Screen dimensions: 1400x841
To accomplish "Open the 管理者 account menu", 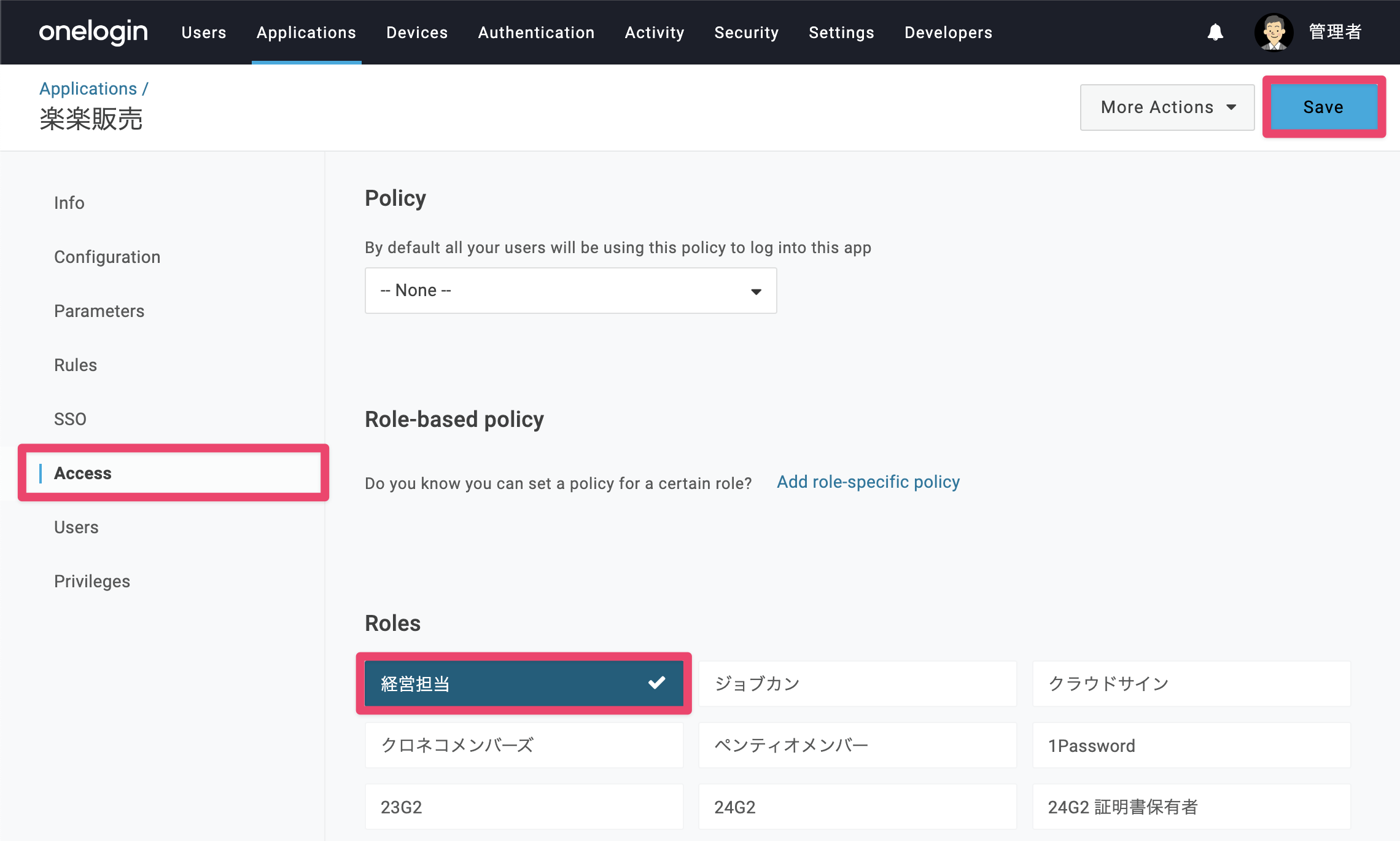I will click(1336, 32).
